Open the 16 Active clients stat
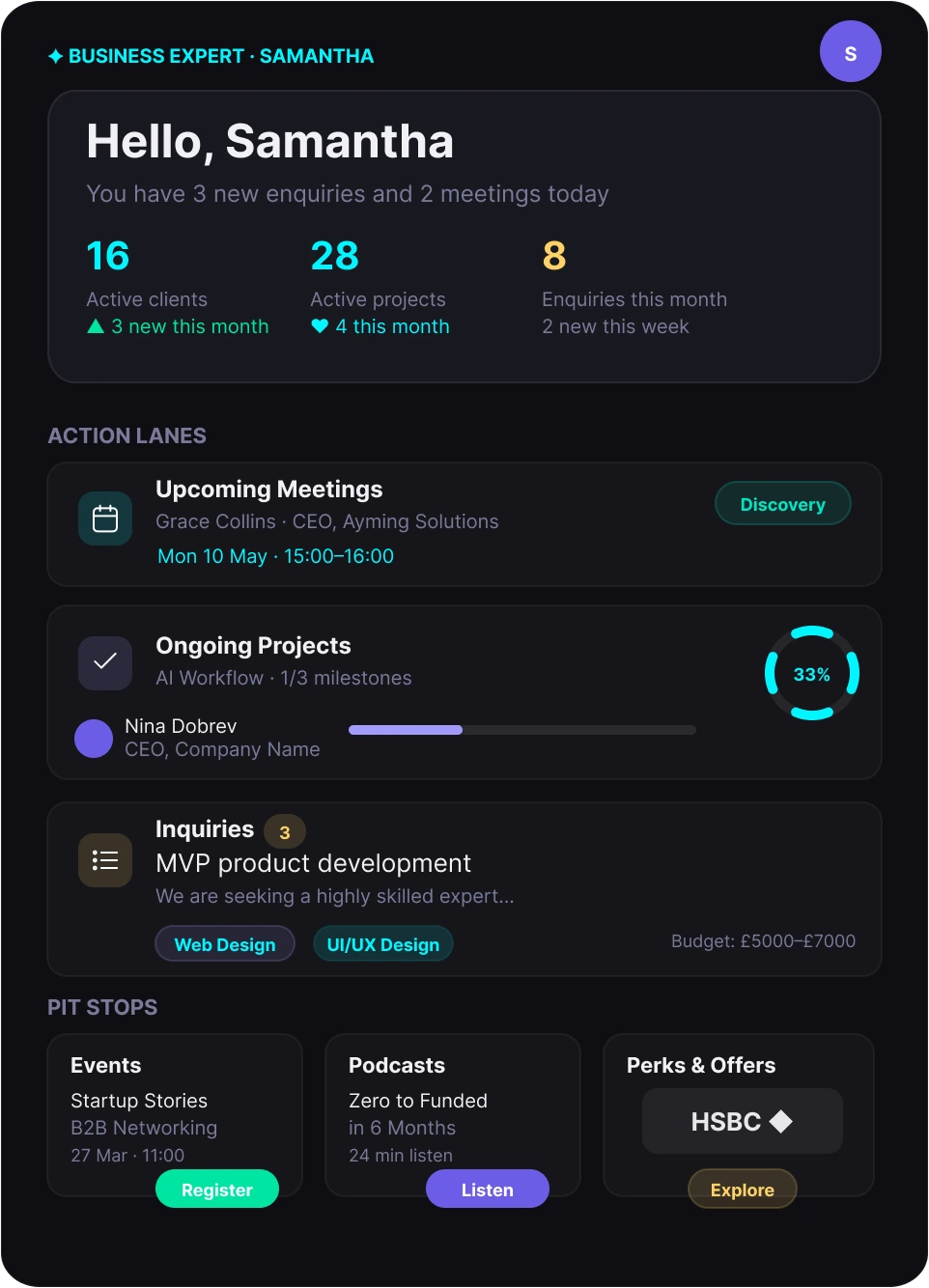 coord(108,257)
